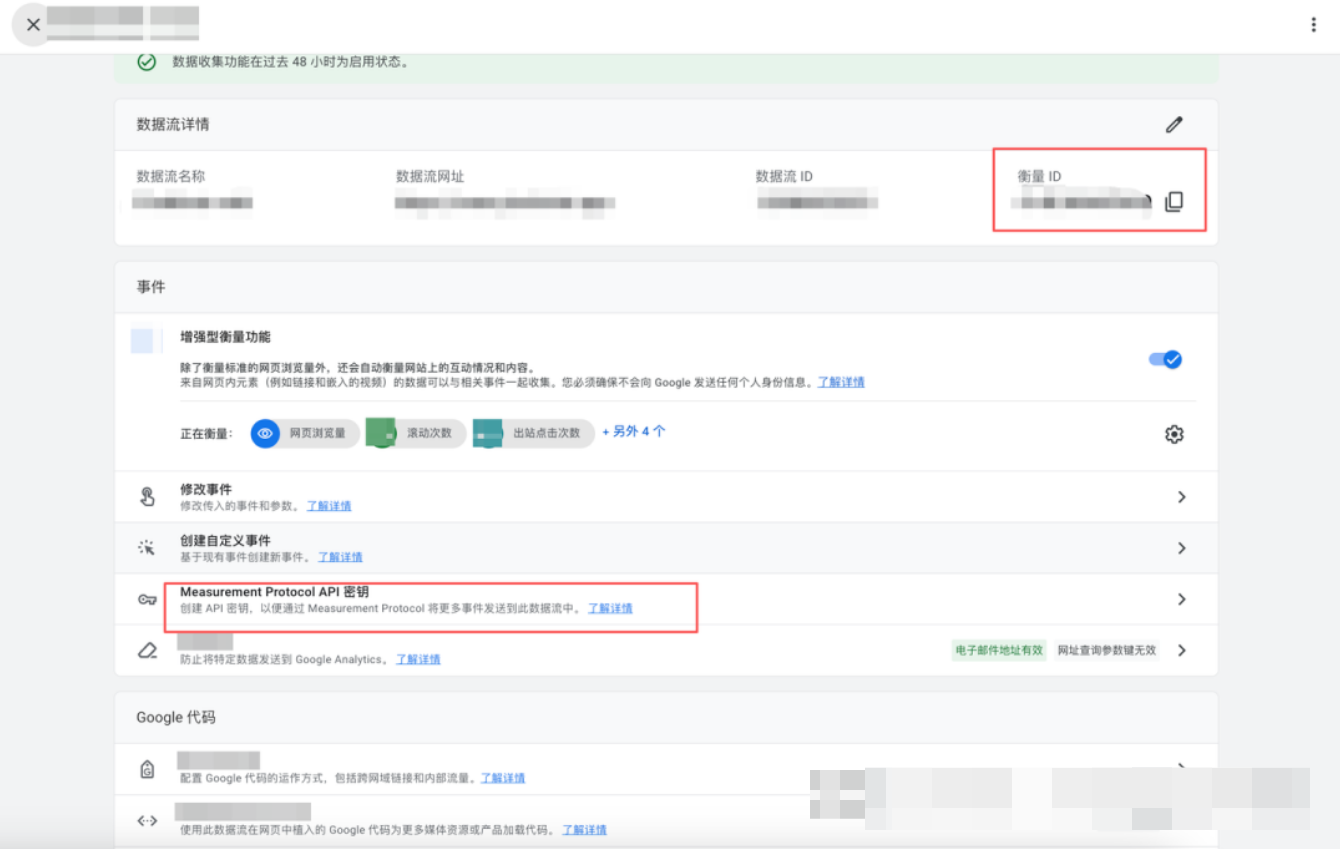Viewport: 1340px width, 849px height.
Task: Select the 出站点击次数 measurement chip
Action: click(x=532, y=433)
